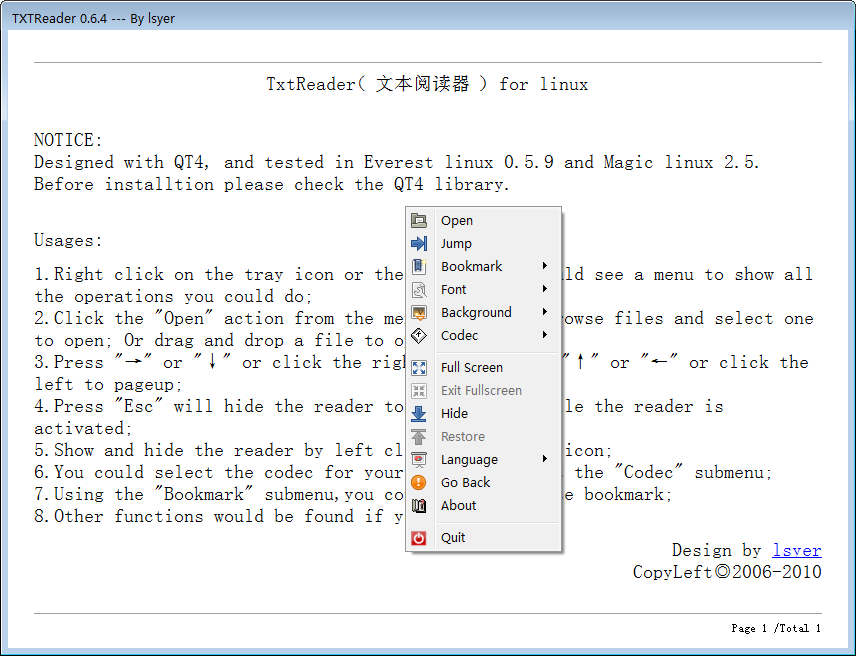The height and width of the screenshot is (656, 856).
Task: Click the TXTReader 0.6.4 title bar
Action: click(x=428, y=18)
